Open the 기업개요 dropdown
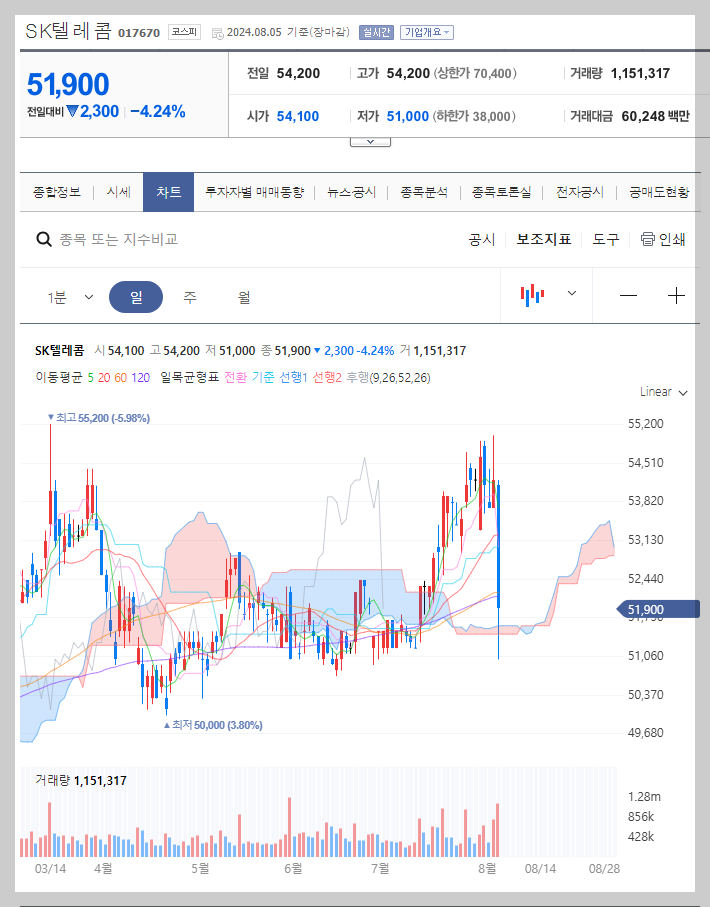The image size is (710, 907). 427,32
